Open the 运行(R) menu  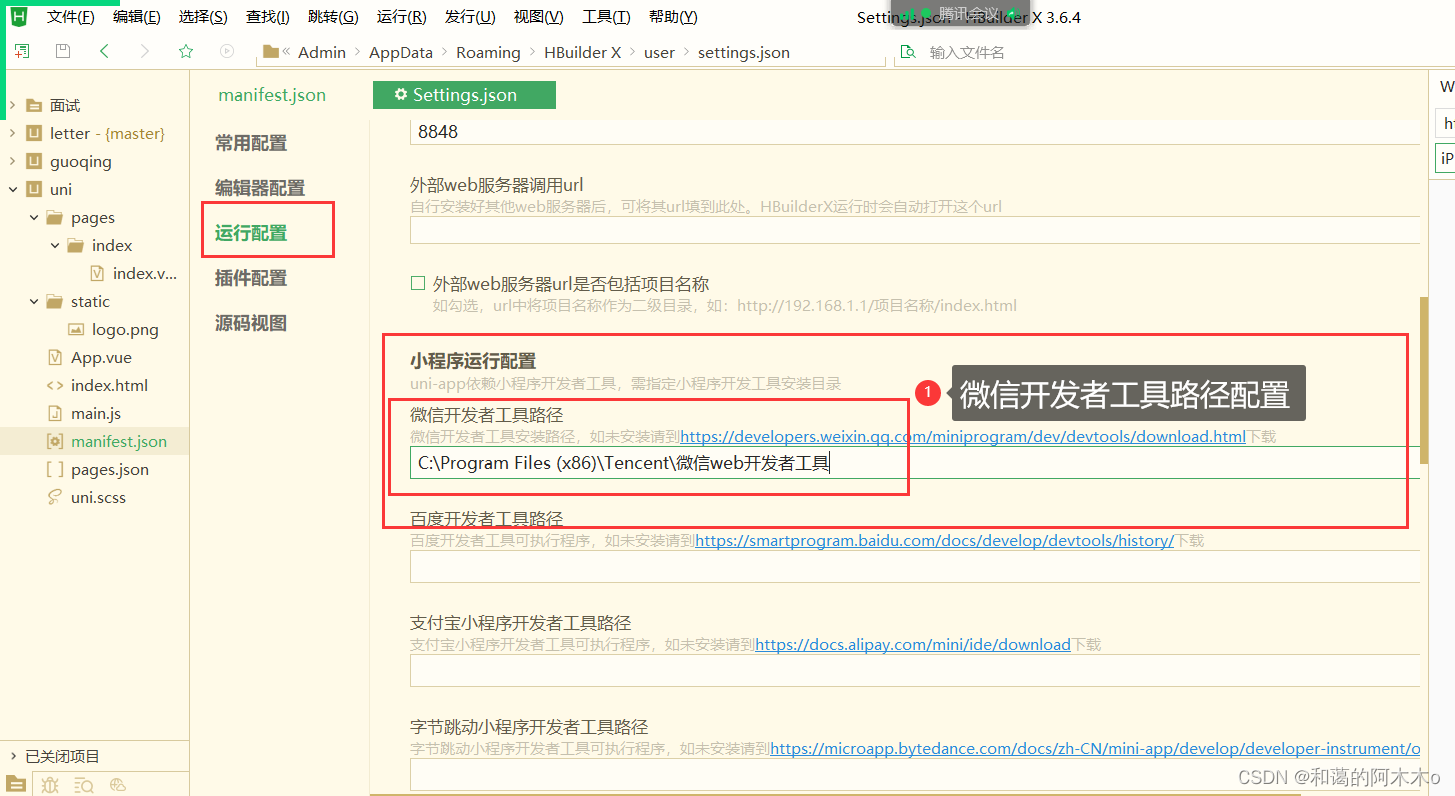coord(402,17)
